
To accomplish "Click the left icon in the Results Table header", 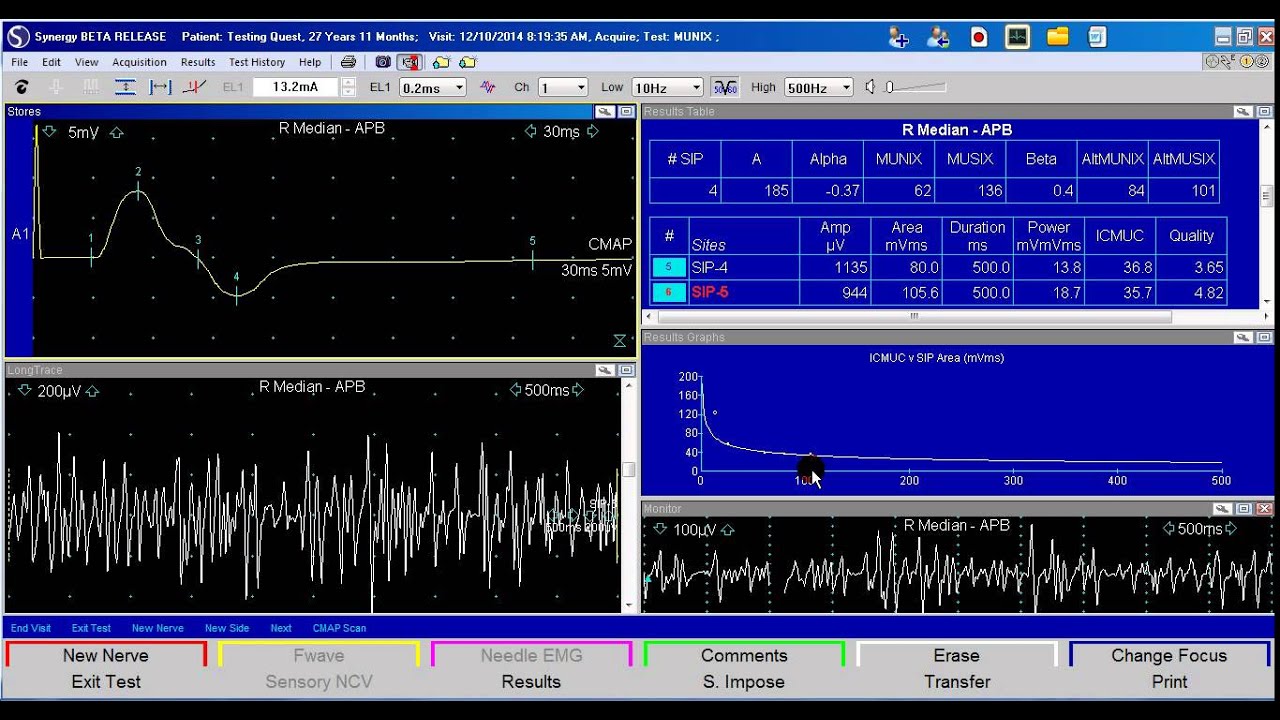I will [x=1242, y=112].
